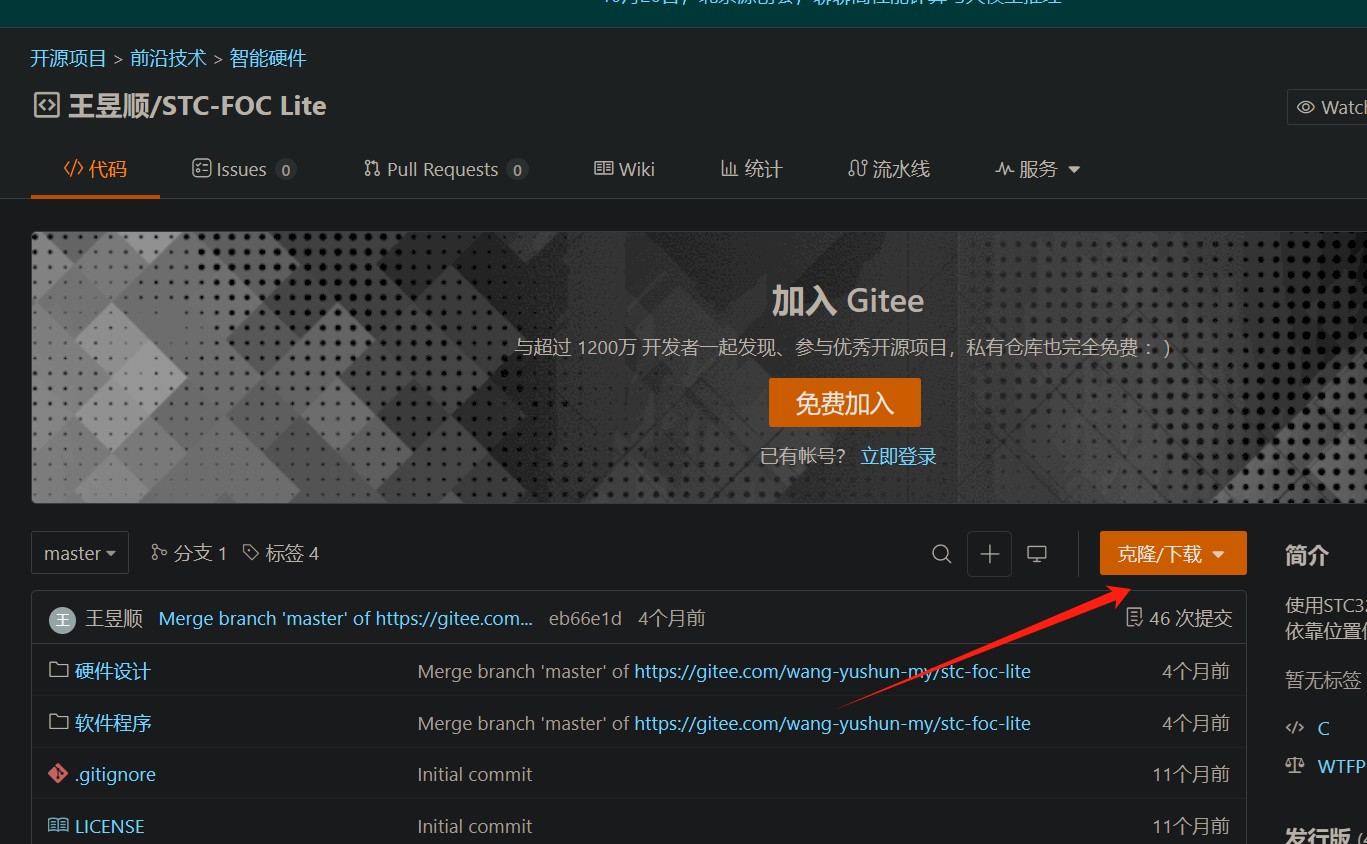Viewport: 1367px width, 844px height.
Task: Click the C language link in sidebar
Action: [x=1323, y=728]
